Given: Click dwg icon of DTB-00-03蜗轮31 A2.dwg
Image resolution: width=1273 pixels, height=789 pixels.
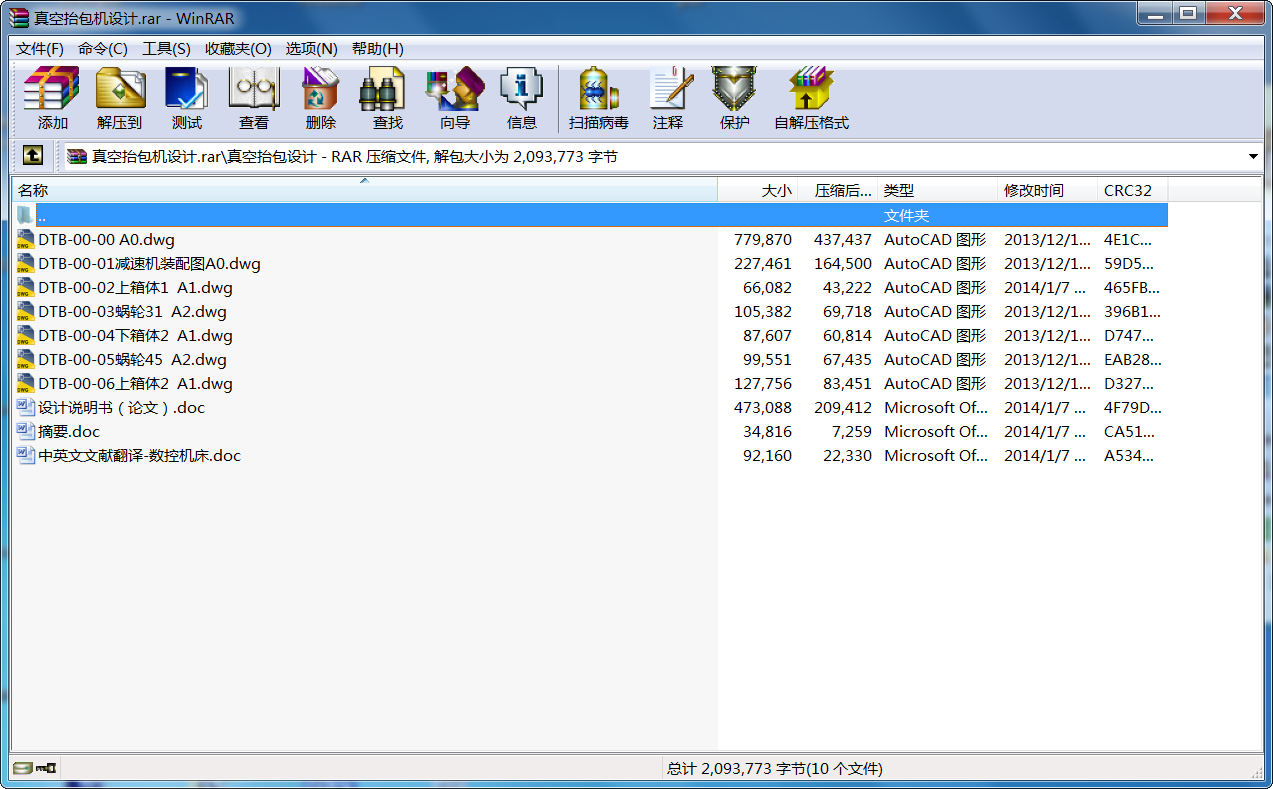Looking at the screenshot, I should [26, 312].
